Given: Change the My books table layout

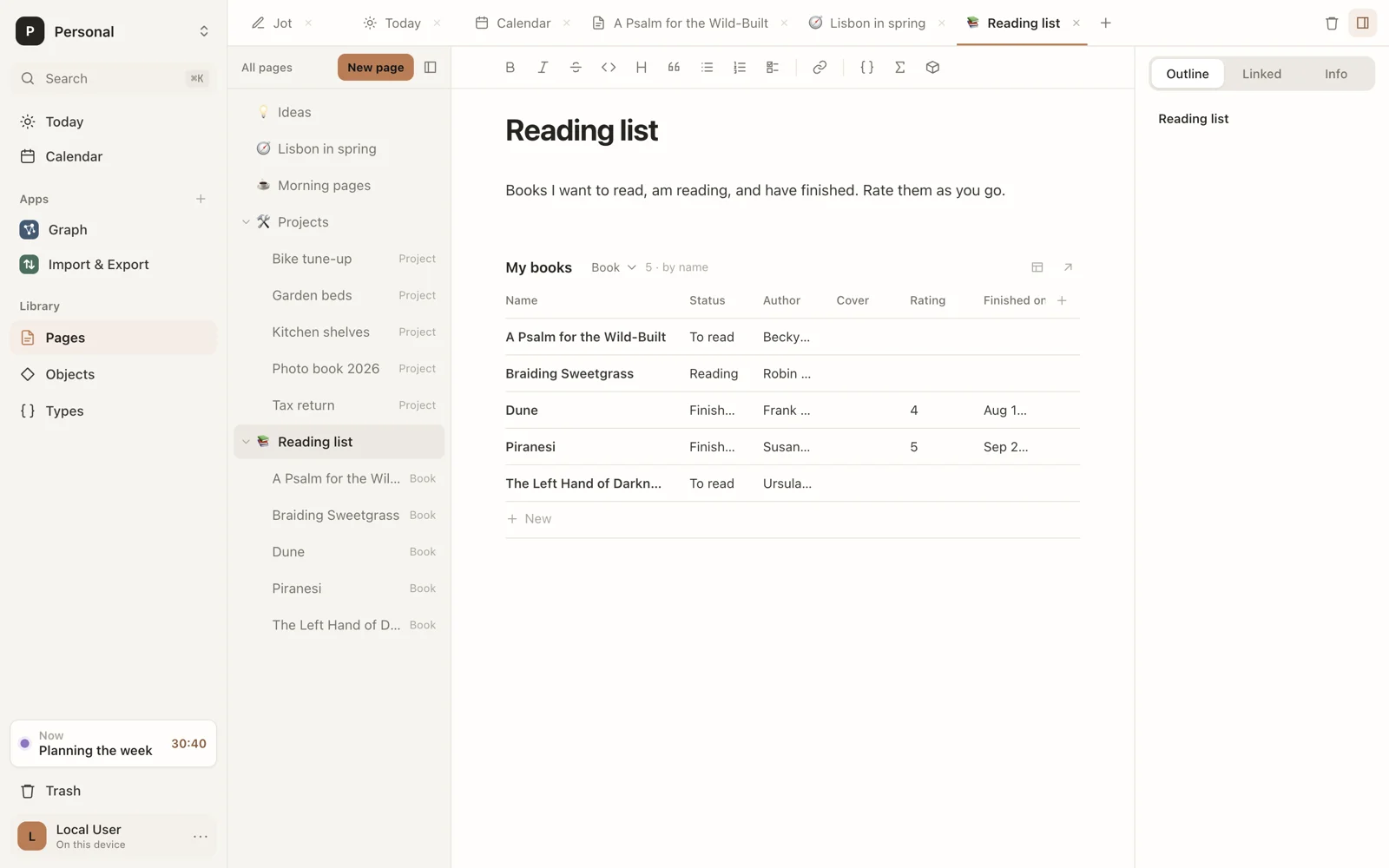Looking at the screenshot, I should [1037, 267].
